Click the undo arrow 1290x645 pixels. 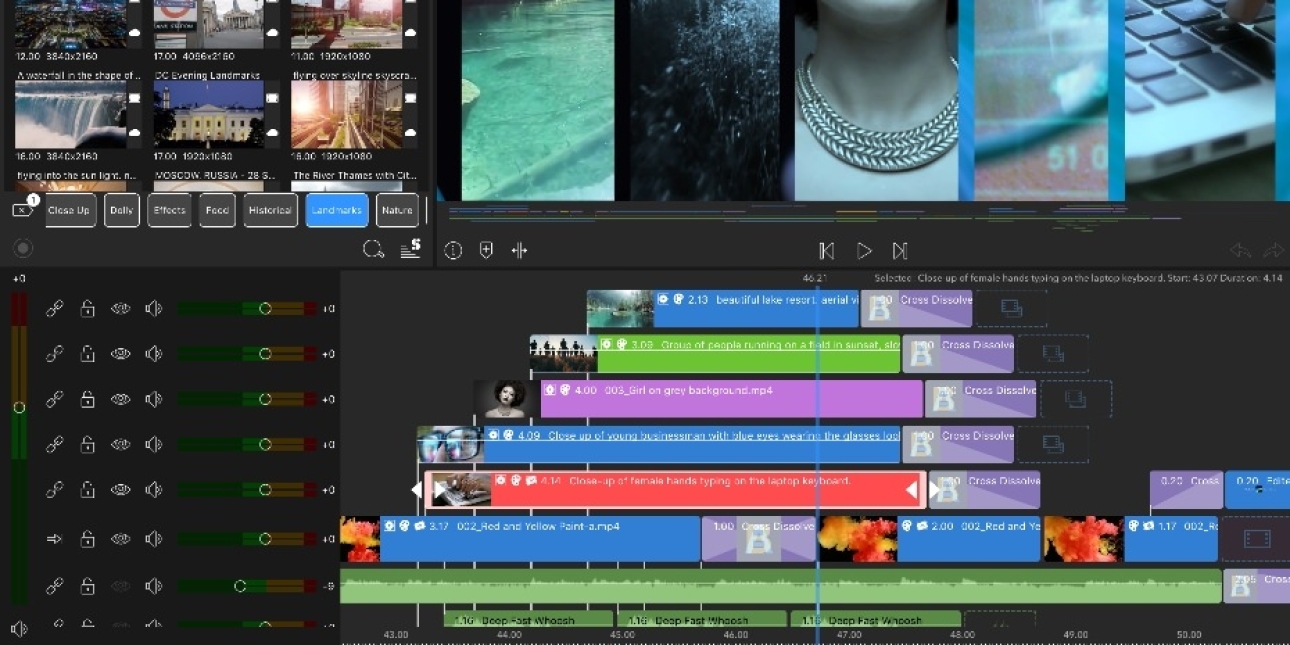[1240, 251]
